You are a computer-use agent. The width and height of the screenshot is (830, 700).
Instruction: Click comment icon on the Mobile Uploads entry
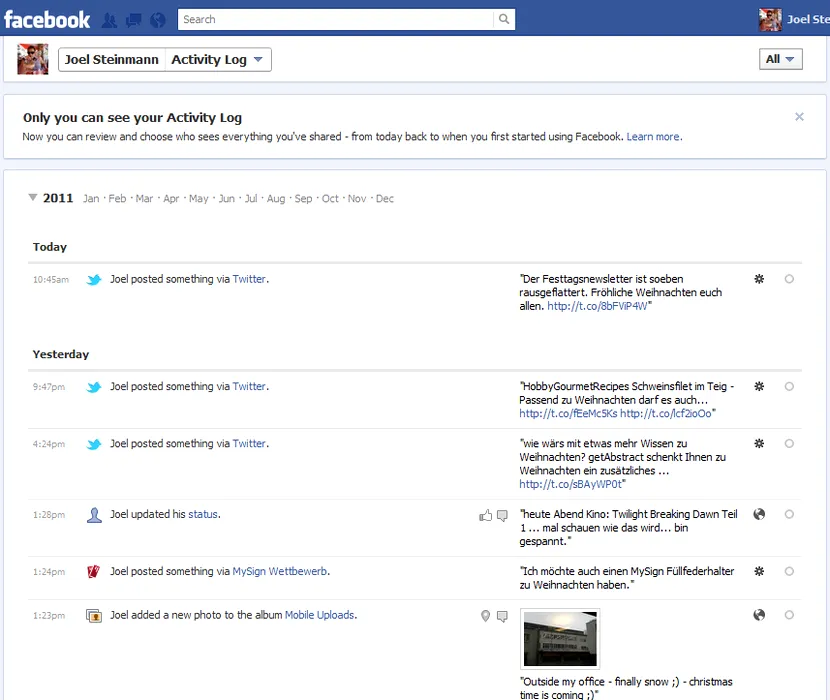coord(502,616)
